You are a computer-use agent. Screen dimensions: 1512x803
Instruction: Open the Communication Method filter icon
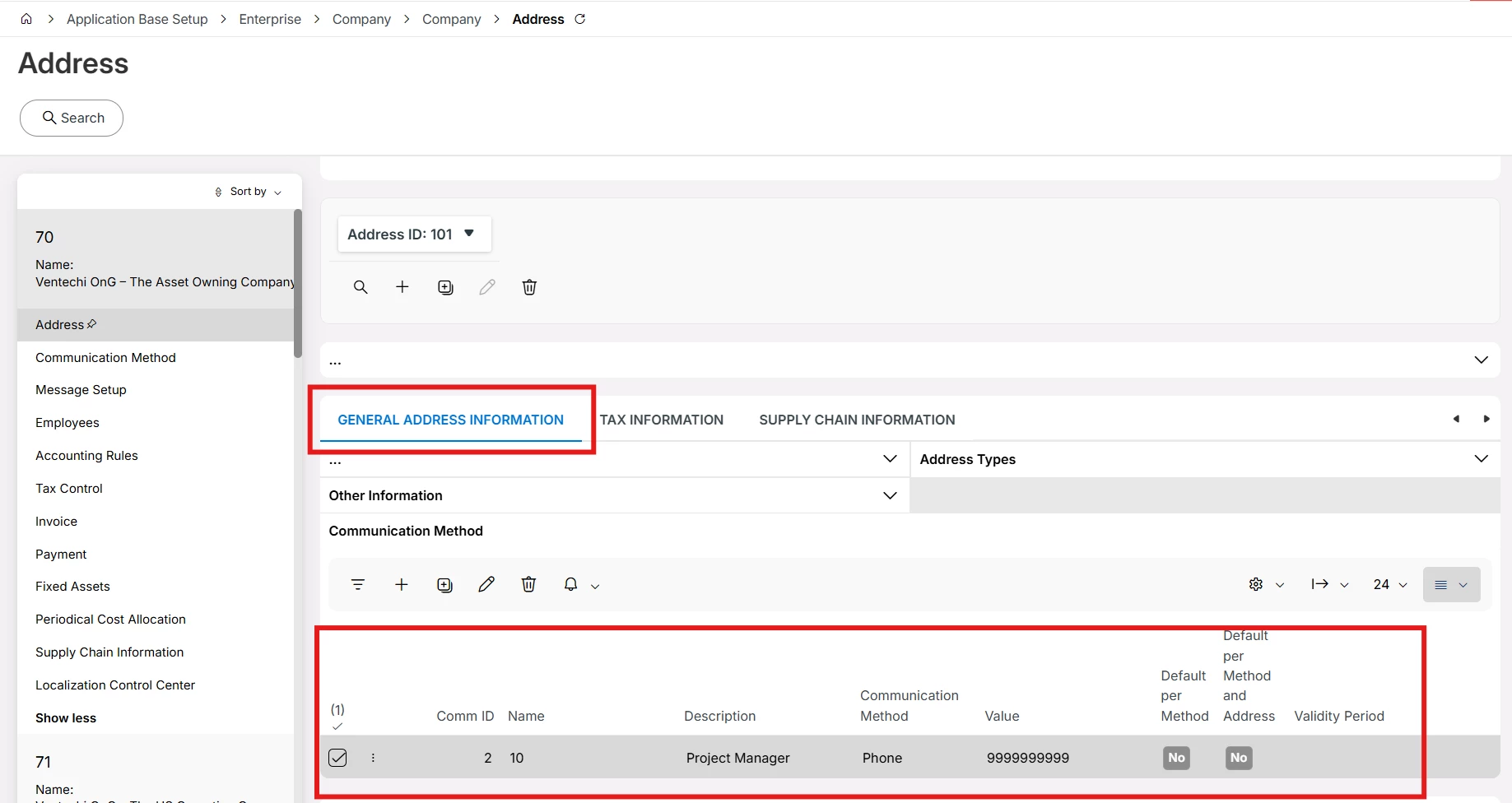pos(358,585)
